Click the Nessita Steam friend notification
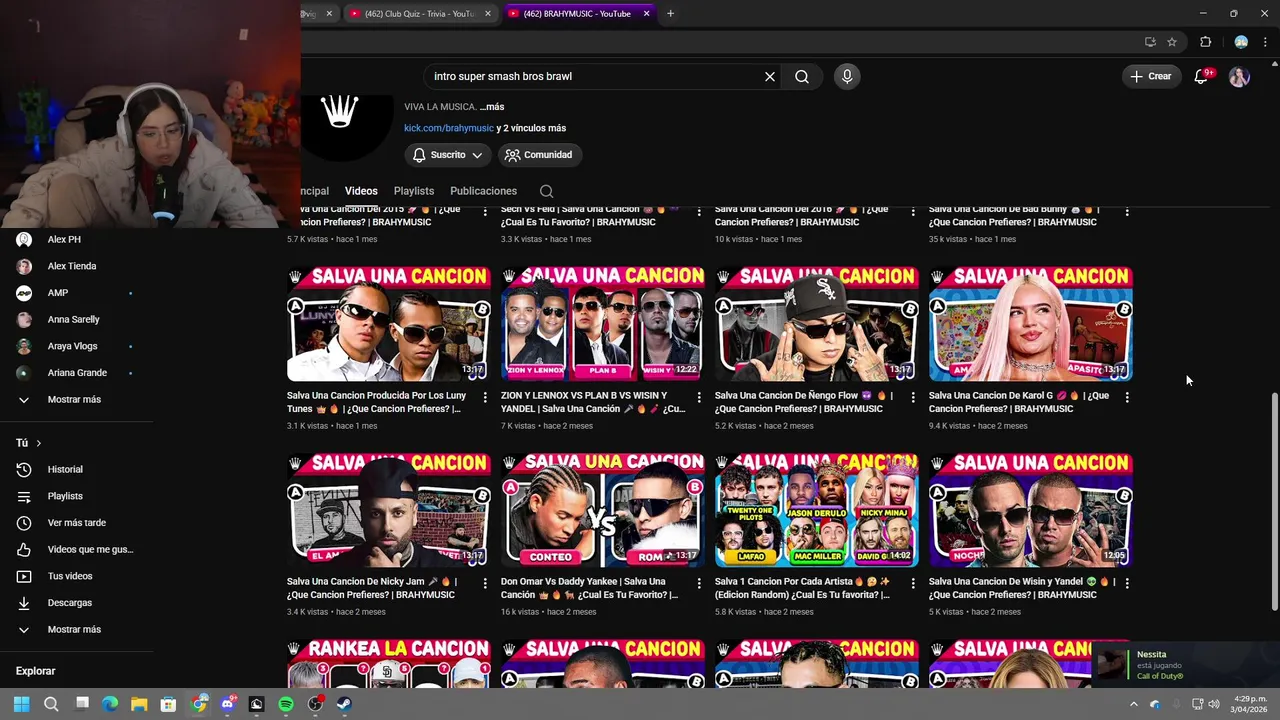Screen dimensions: 1280x720 point(1186,665)
